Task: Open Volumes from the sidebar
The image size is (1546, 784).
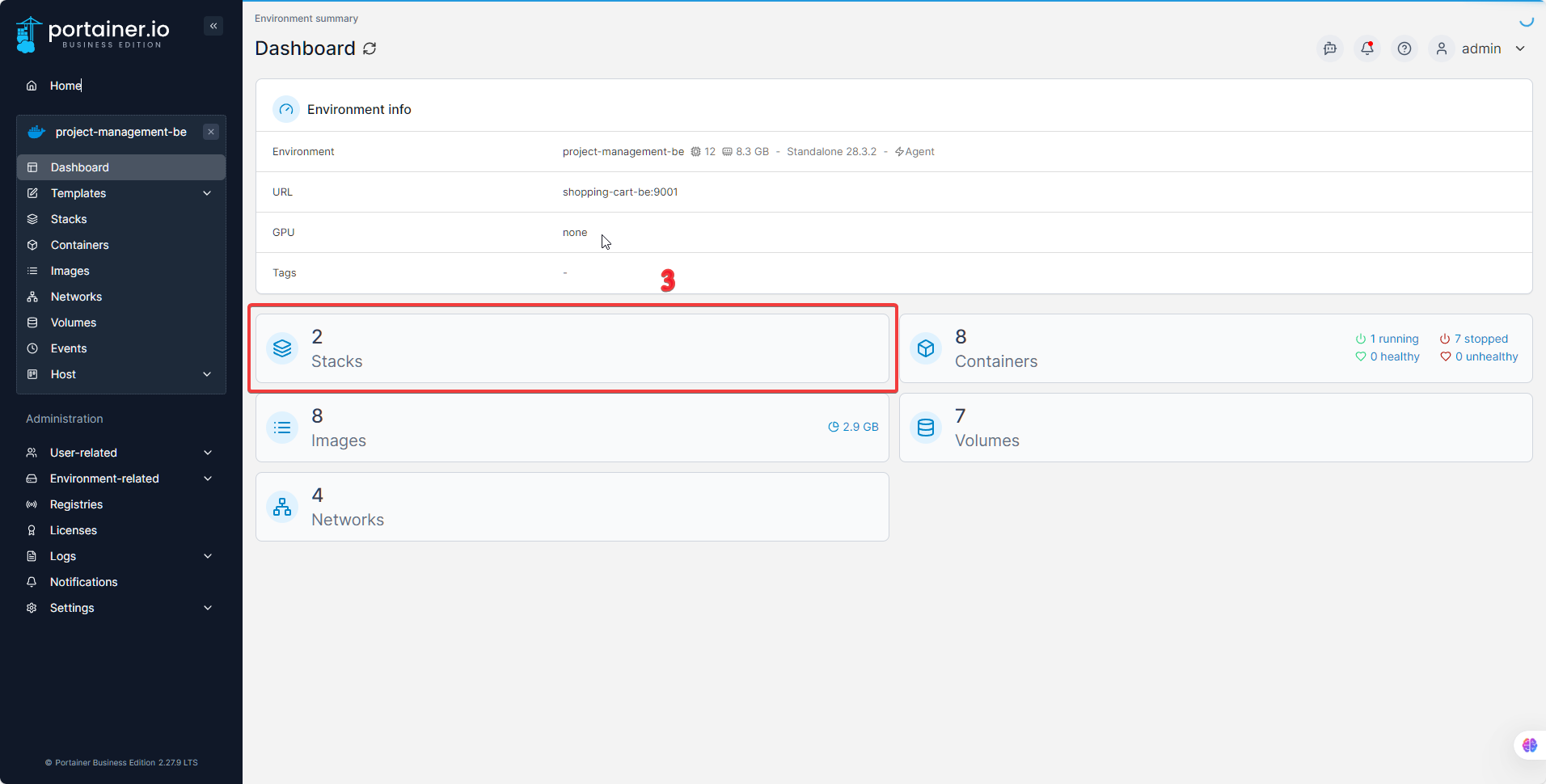Action: coord(121,322)
